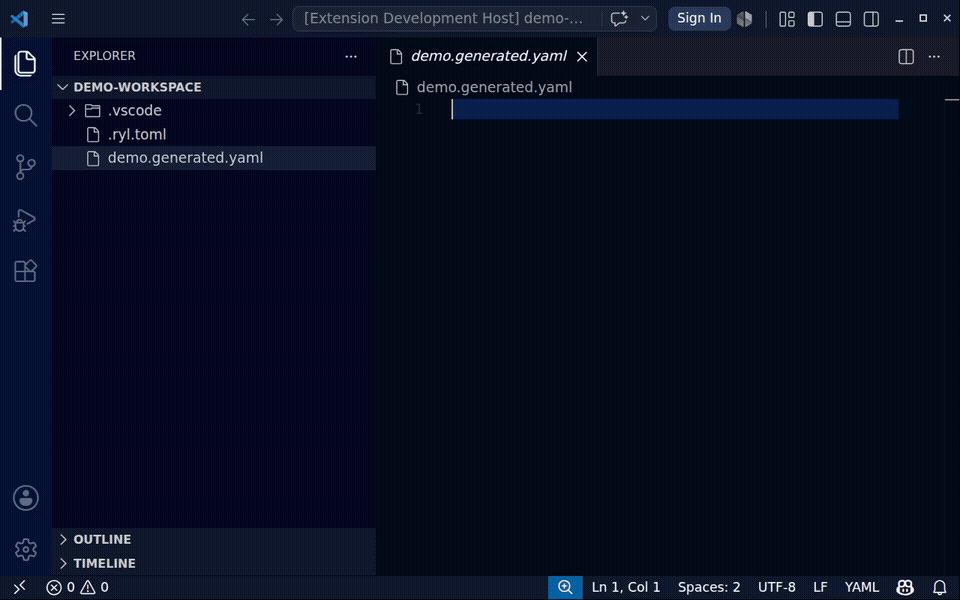Image resolution: width=960 pixels, height=600 pixels.
Task: Toggle the secondary side bar
Action: (871, 19)
